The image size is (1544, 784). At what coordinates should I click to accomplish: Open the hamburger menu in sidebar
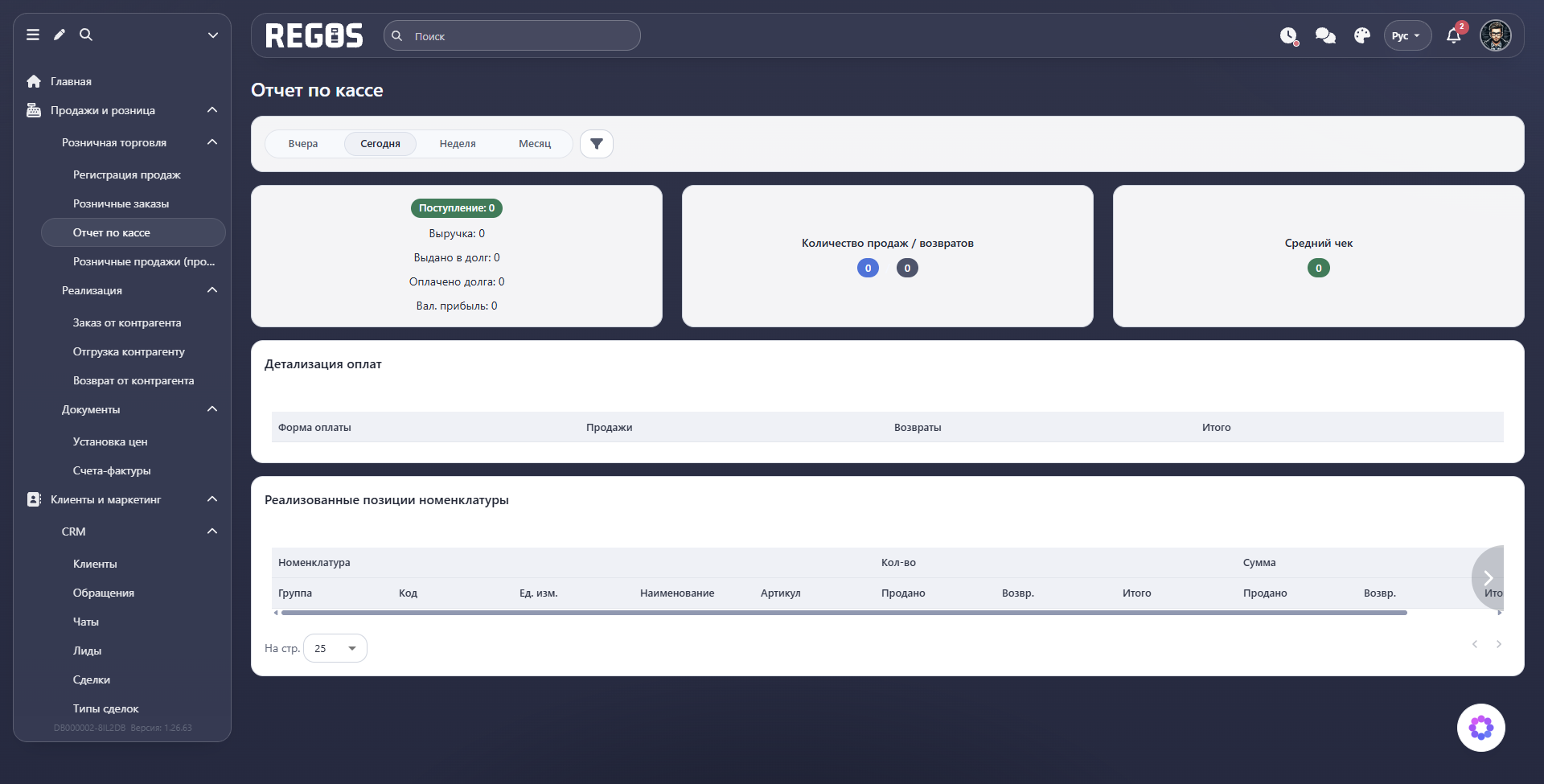[x=33, y=35]
